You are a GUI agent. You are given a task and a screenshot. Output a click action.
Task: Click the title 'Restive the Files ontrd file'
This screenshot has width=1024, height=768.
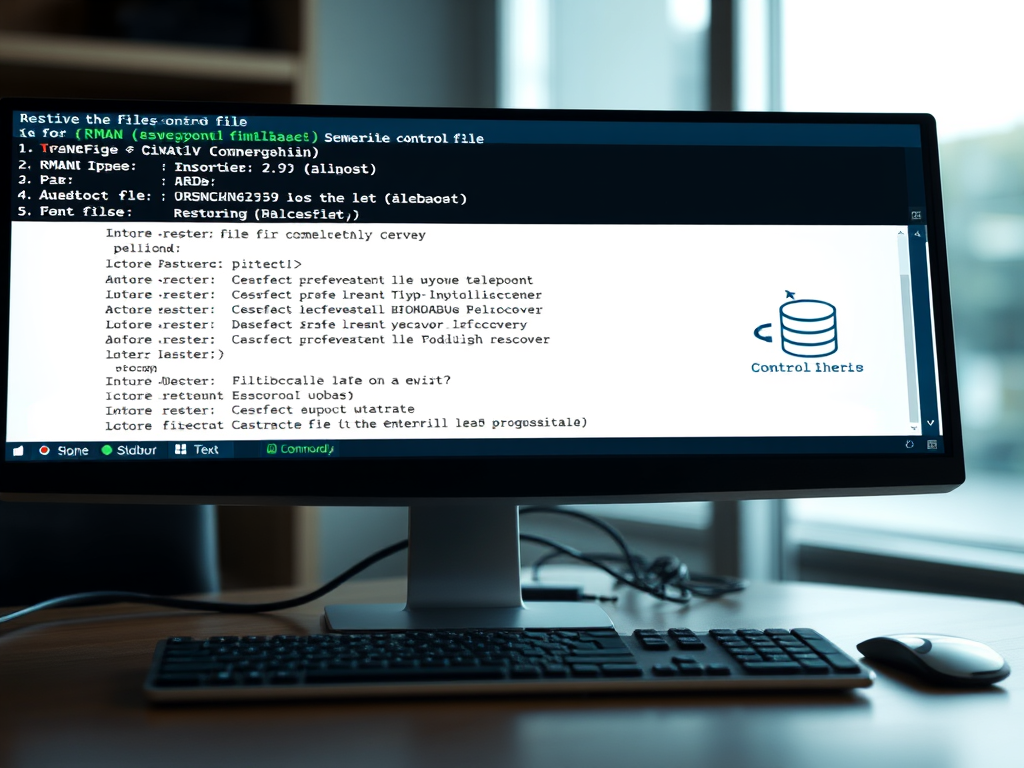pyautogui.click(x=133, y=120)
